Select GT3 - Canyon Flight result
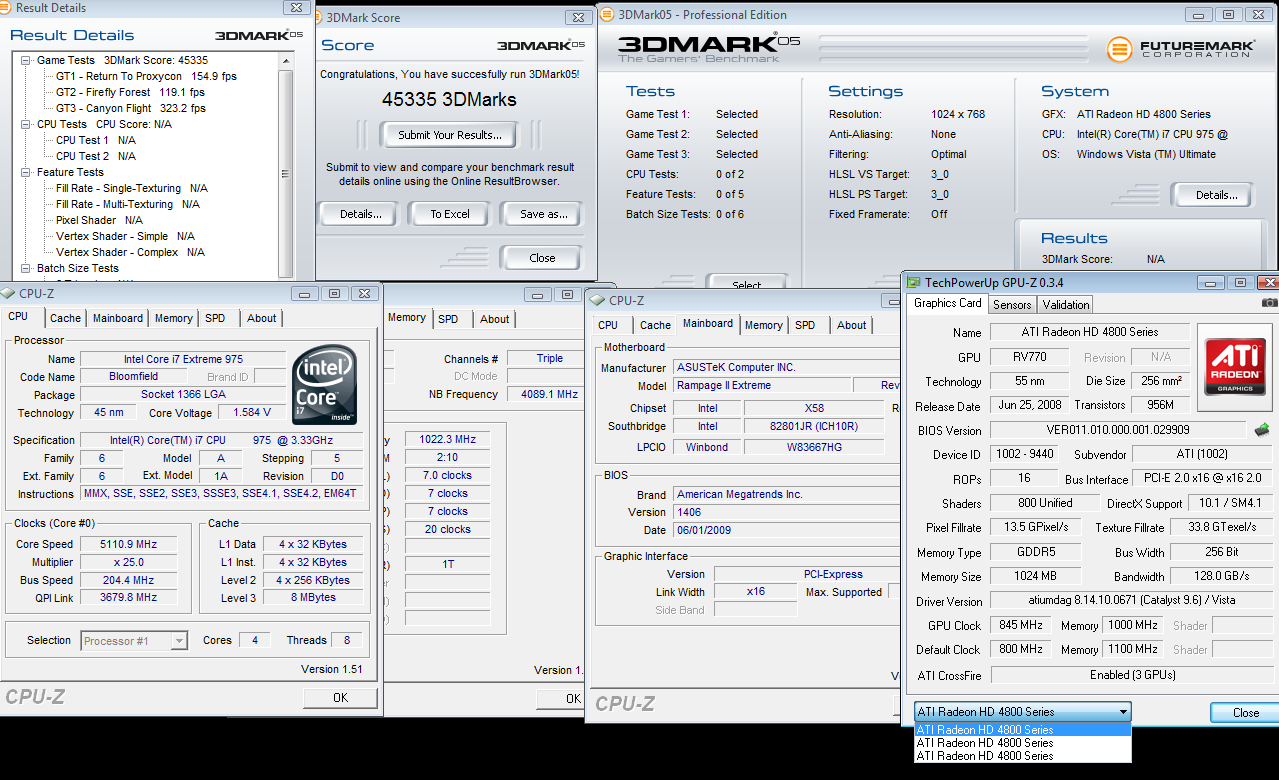This screenshot has width=1279, height=780. tap(131, 108)
